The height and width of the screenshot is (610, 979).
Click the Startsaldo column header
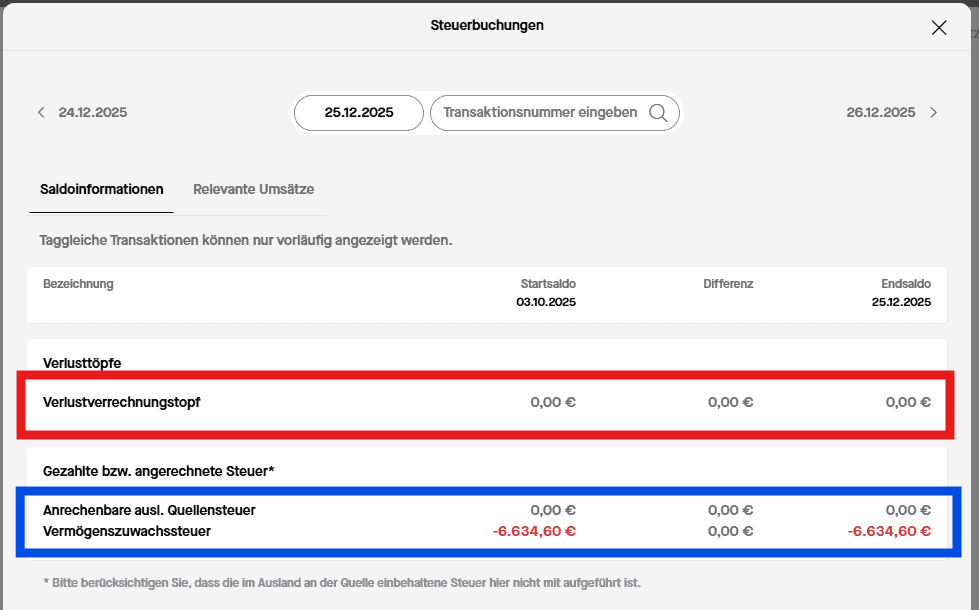click(x=547, y=284)
